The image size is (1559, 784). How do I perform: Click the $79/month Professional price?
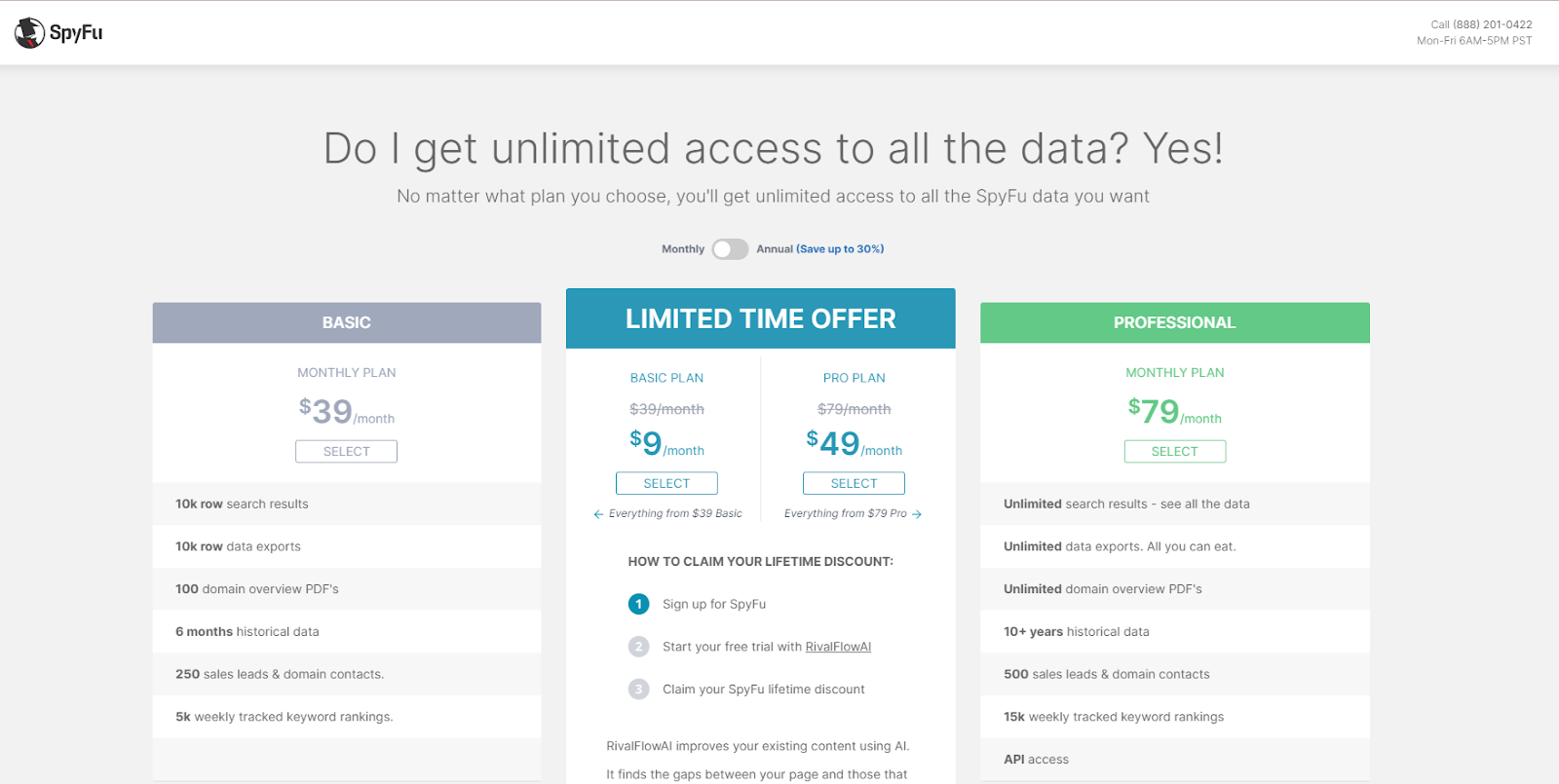[1175, 412]
